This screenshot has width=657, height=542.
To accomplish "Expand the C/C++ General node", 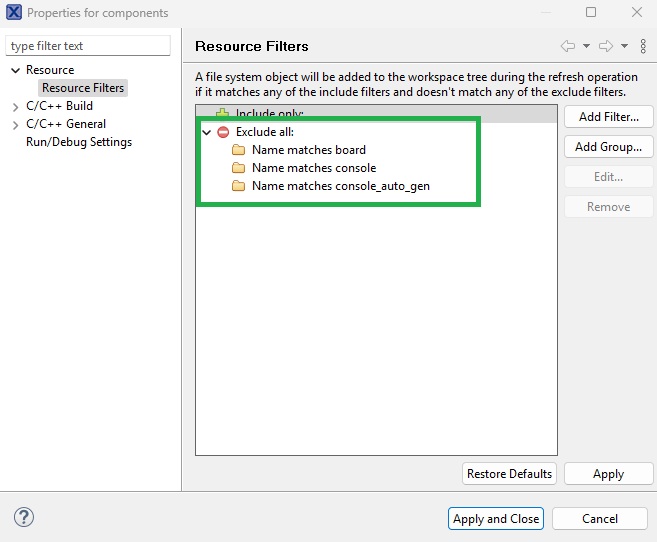I will 15,124.
